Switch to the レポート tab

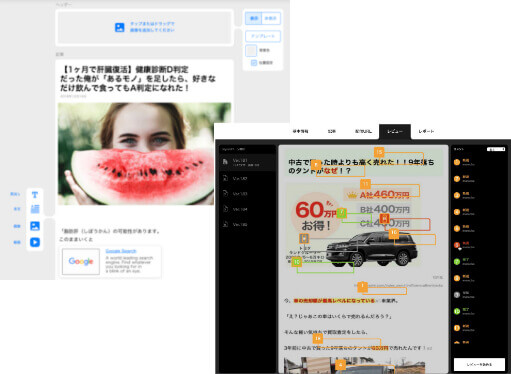[426, 131]
